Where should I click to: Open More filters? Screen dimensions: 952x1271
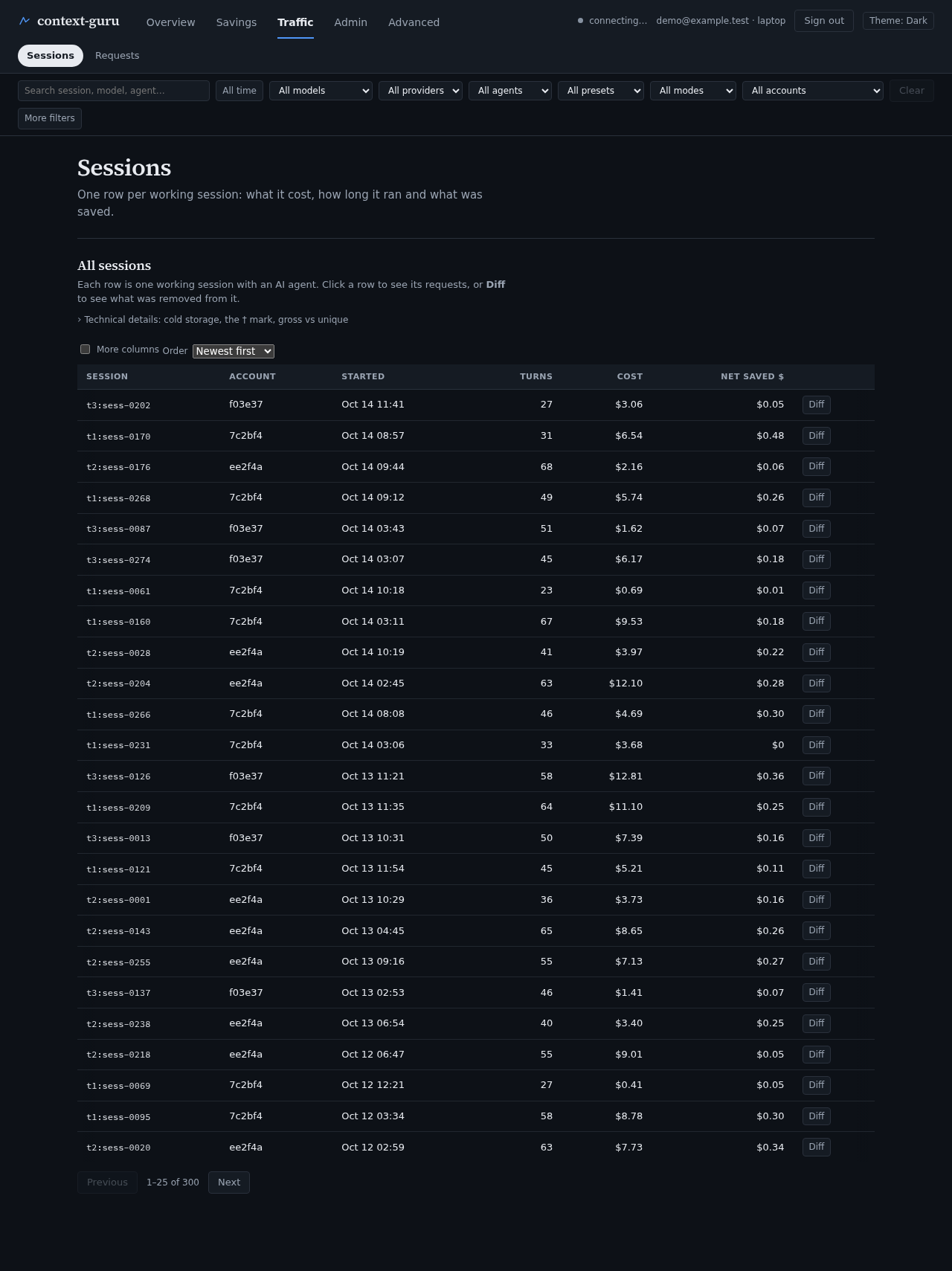coord(50,118)
